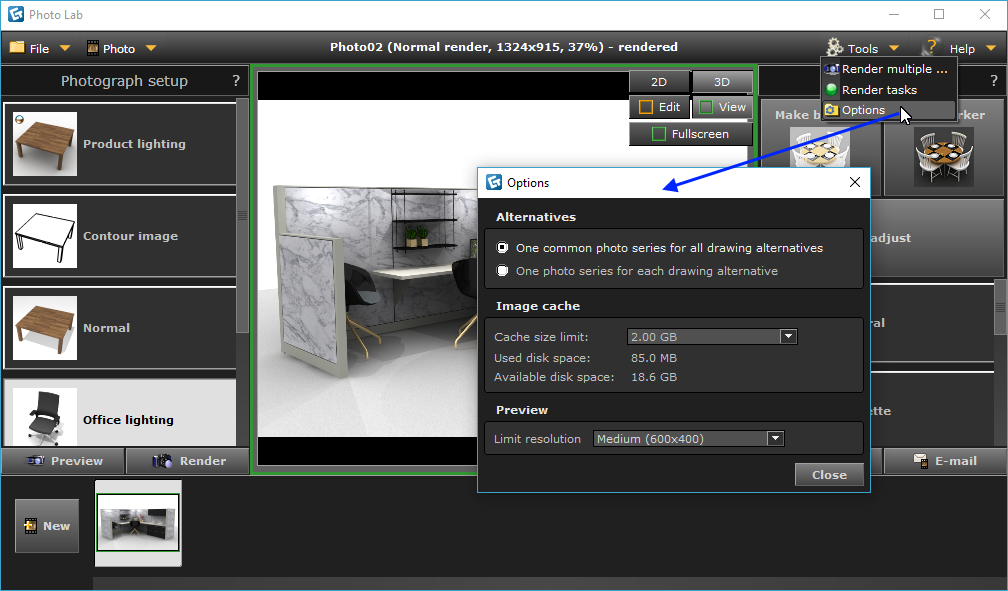Toggle the View checkbox
This screenshot has width=1008, height=591.
pyautogui.click(x=706, y=107)
